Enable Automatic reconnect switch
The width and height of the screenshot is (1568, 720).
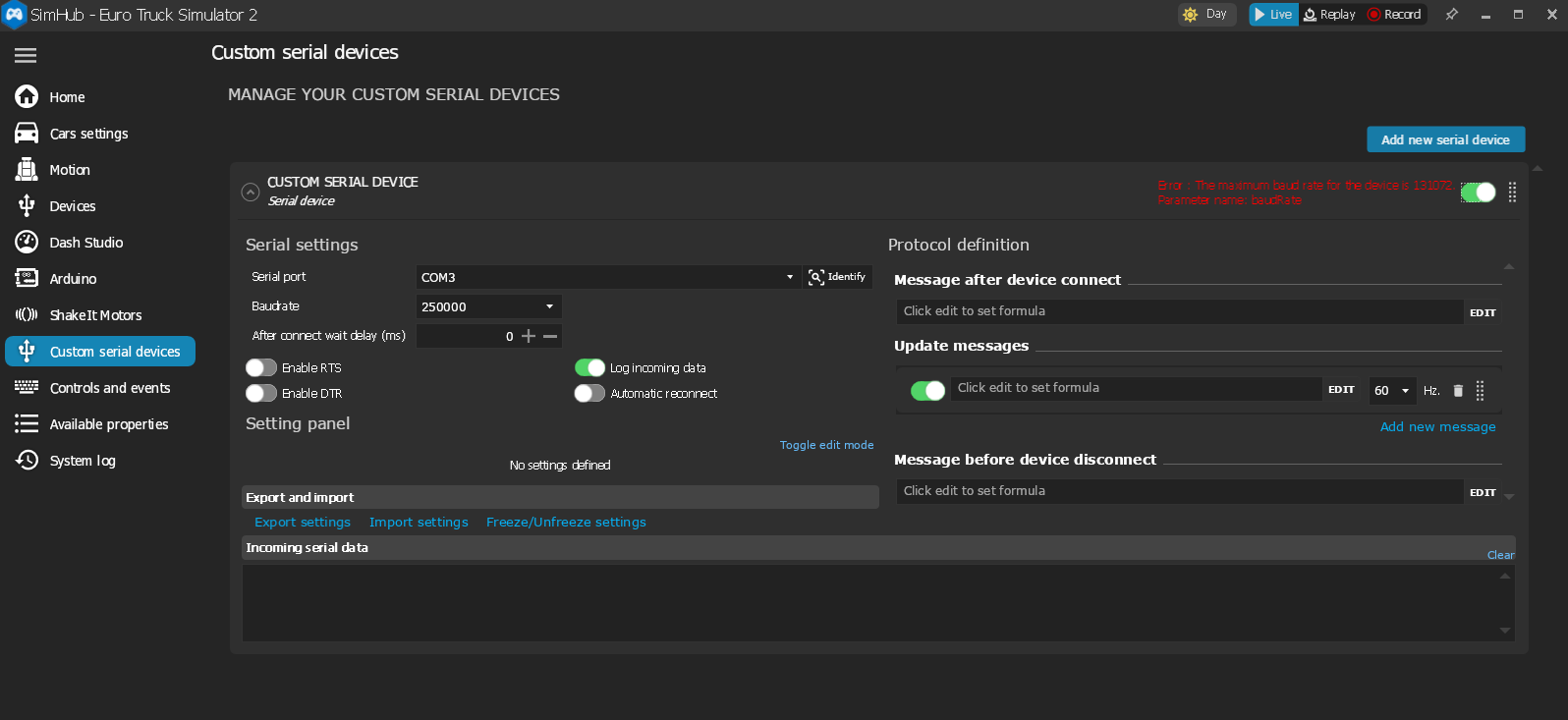[589, 393]
